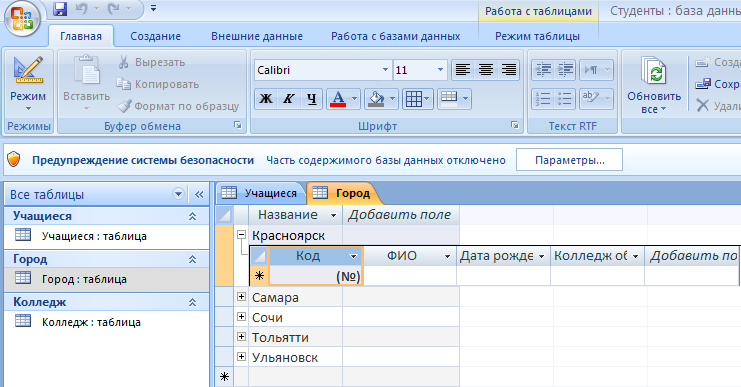Open alternate row color button
741x387 pixels.
pyautogui.click(x=454, y=99)
